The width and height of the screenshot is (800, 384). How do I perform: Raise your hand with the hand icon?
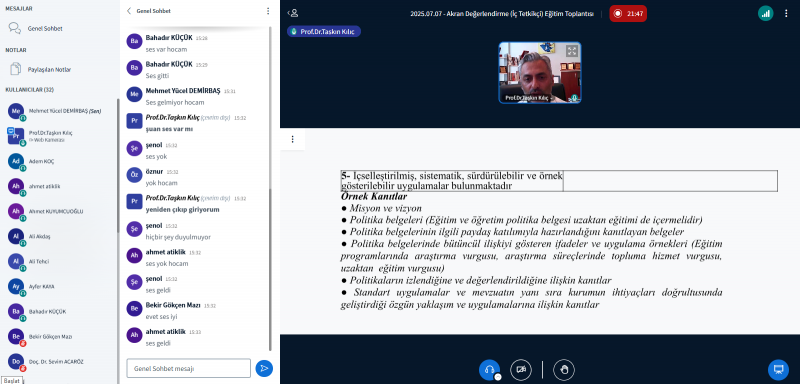(564, 370)
